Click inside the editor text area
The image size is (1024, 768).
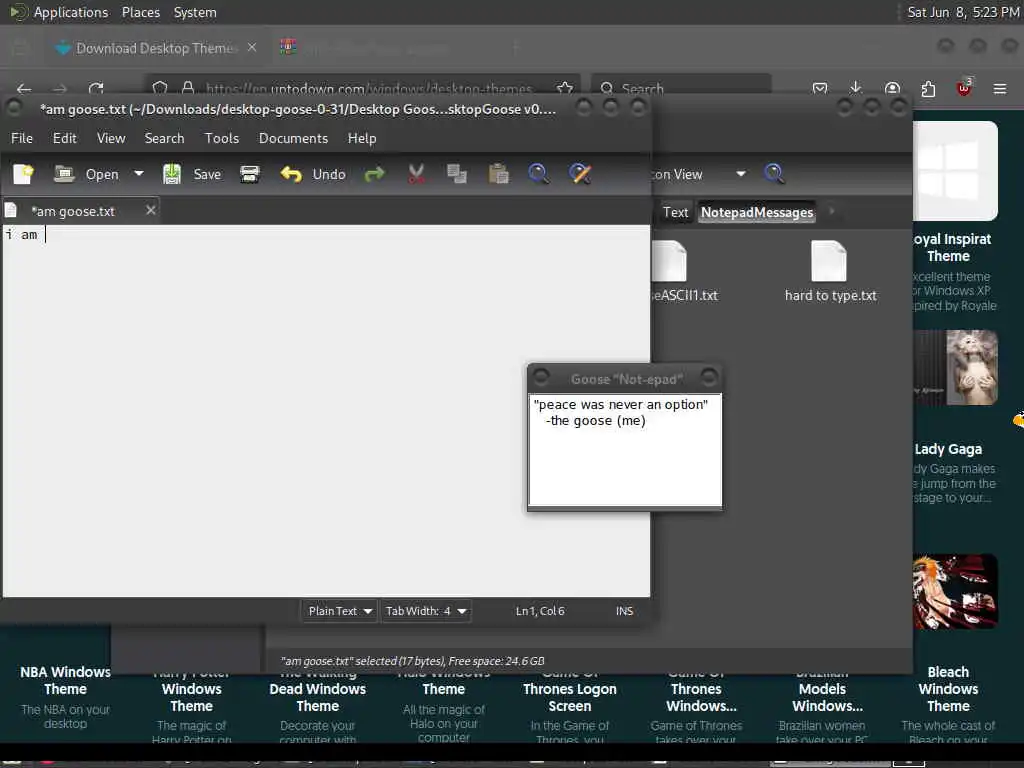[325, 411]
